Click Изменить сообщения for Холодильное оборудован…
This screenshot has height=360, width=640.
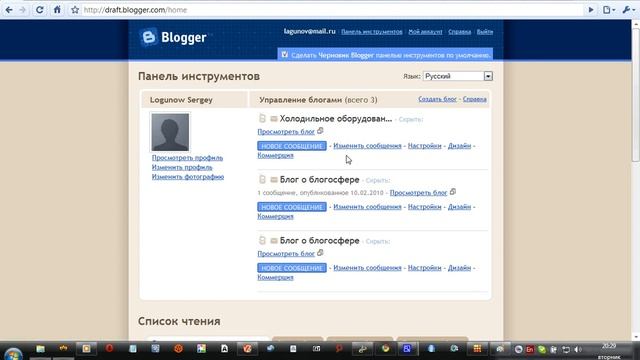click(367, 146)
